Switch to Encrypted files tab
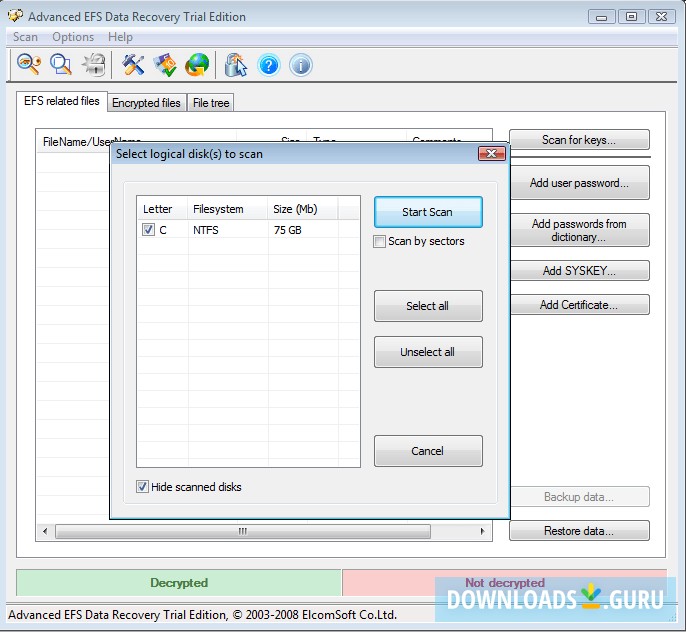686x632 pixels. 147,103
